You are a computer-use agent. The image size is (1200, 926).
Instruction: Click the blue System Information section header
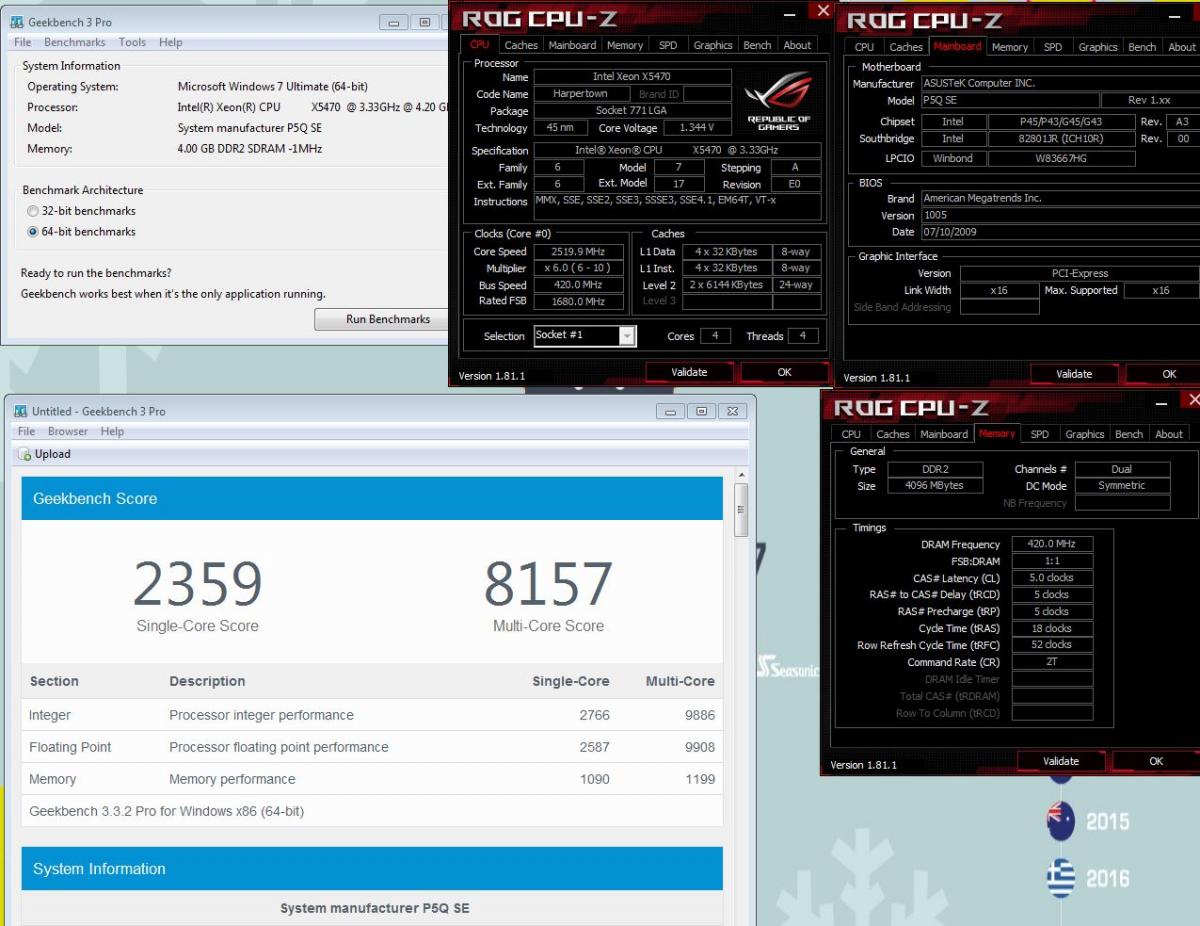coord(372,869)
